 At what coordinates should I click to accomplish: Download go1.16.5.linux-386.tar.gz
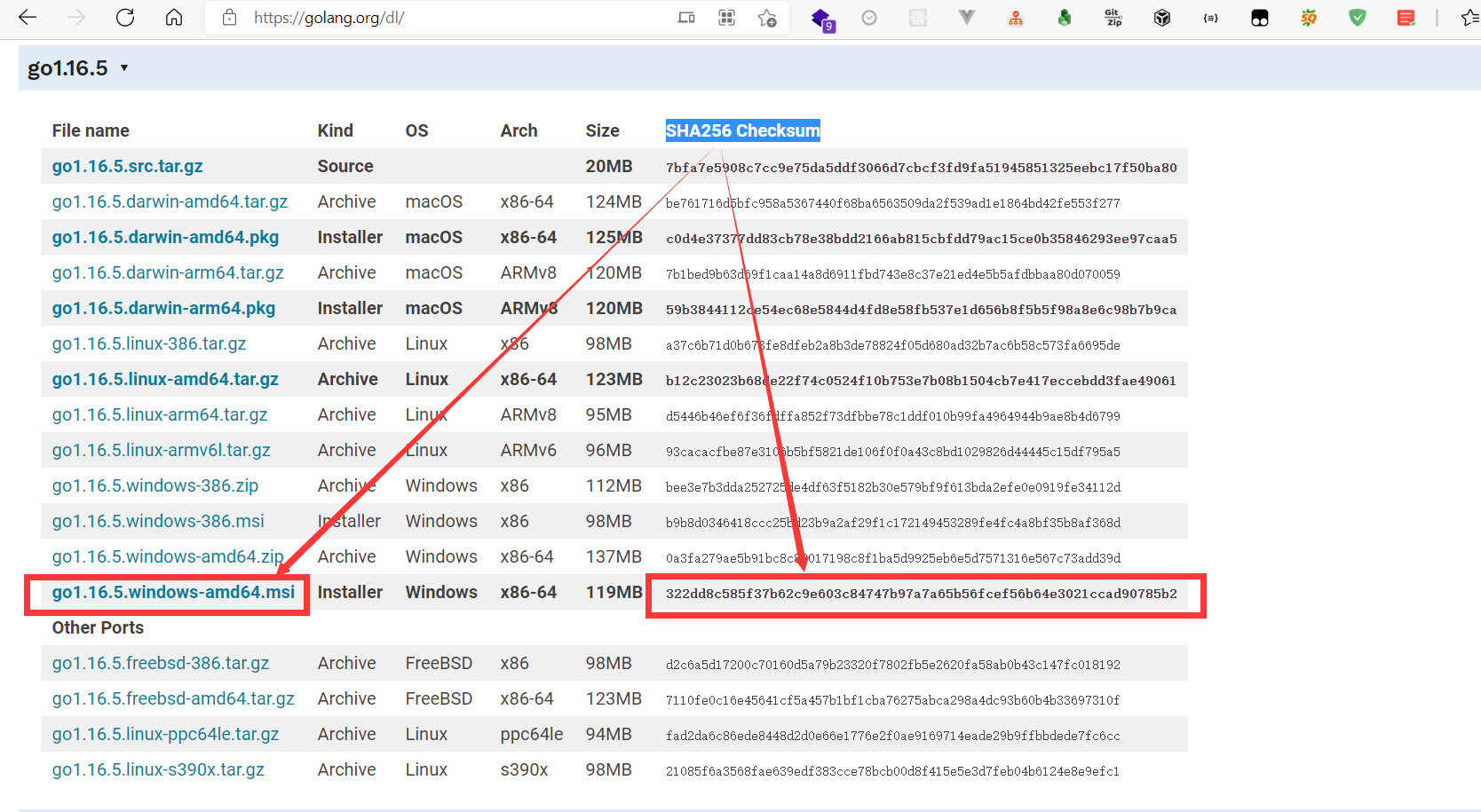tap(149, 343)
